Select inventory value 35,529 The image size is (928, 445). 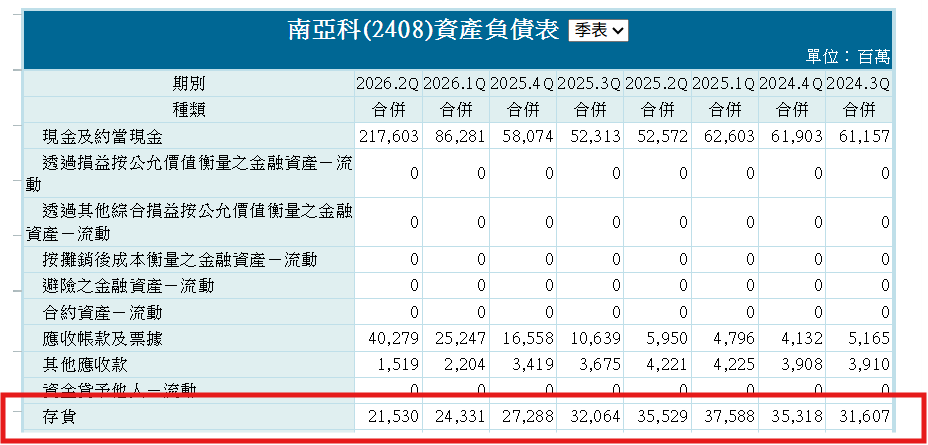tap(662, 417)
